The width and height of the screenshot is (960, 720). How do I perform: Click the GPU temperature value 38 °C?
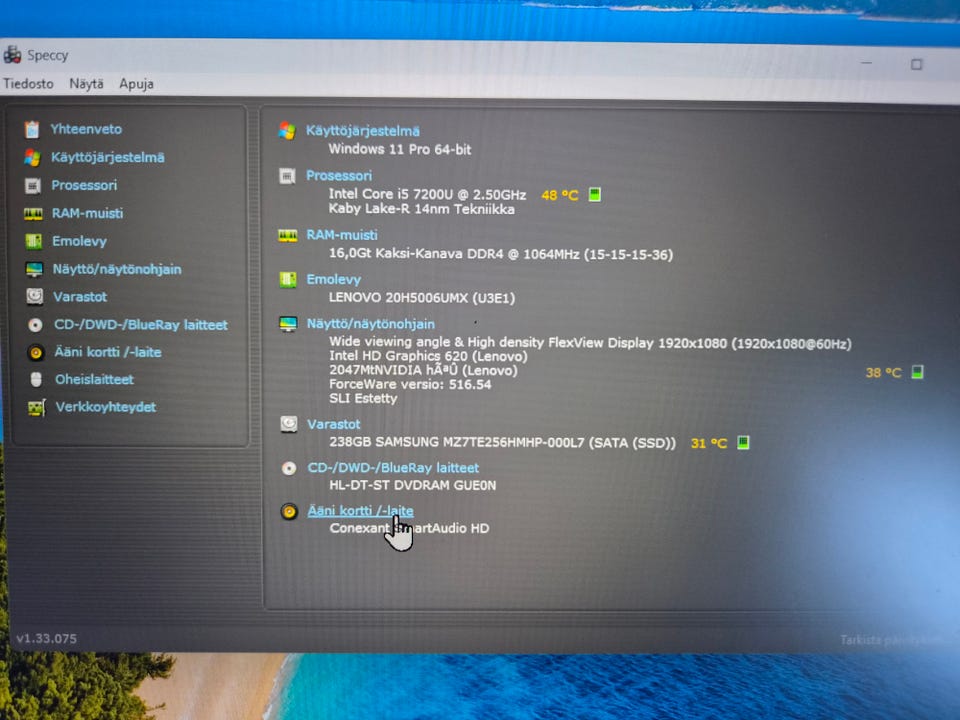883,373
